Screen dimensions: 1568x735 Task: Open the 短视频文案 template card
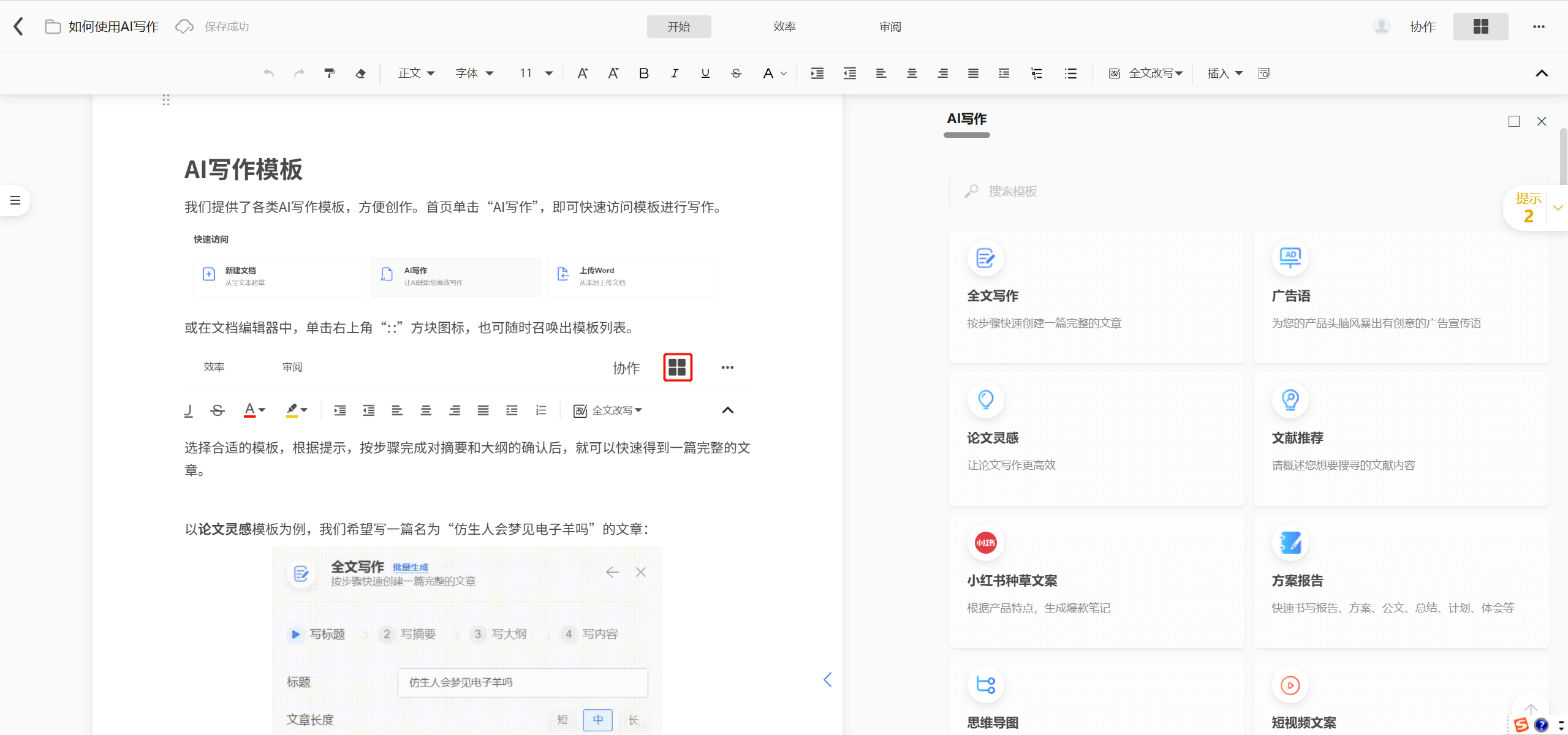click(x=1401, y=697)
